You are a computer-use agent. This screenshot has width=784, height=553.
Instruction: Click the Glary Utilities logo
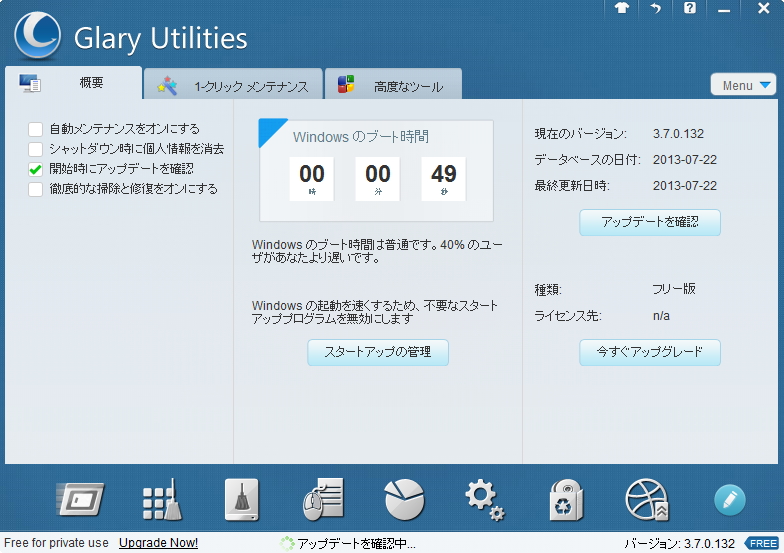(38, 36)
